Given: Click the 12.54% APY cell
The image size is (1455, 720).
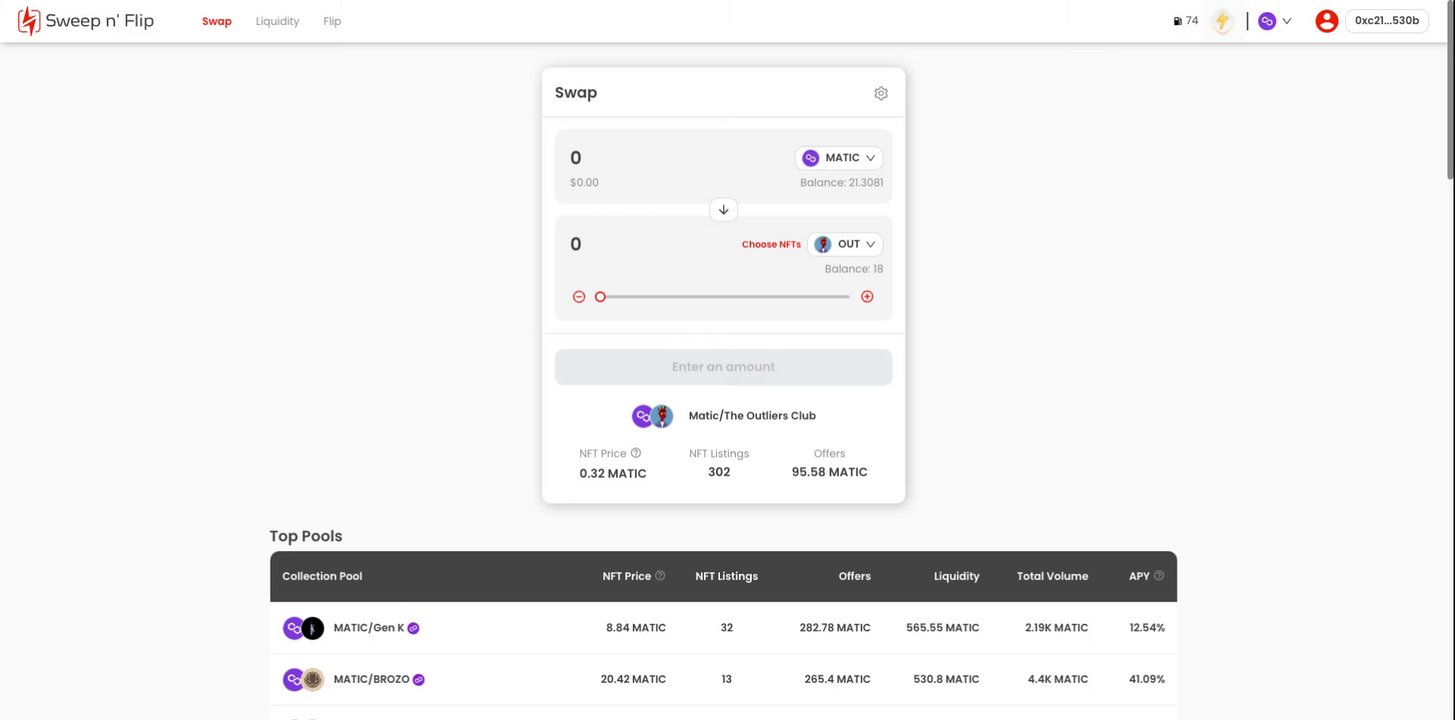Looking at the screenshot, I should click(1147, 628).
